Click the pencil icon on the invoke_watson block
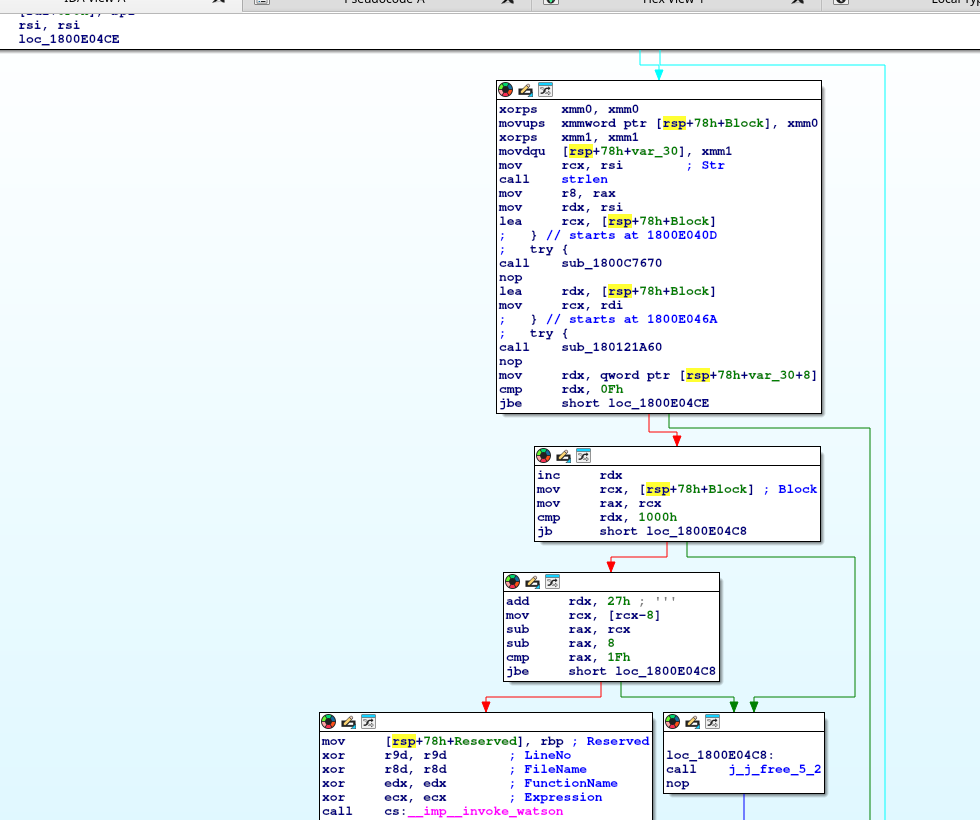 pyautogui.click(x=348, y=721)
